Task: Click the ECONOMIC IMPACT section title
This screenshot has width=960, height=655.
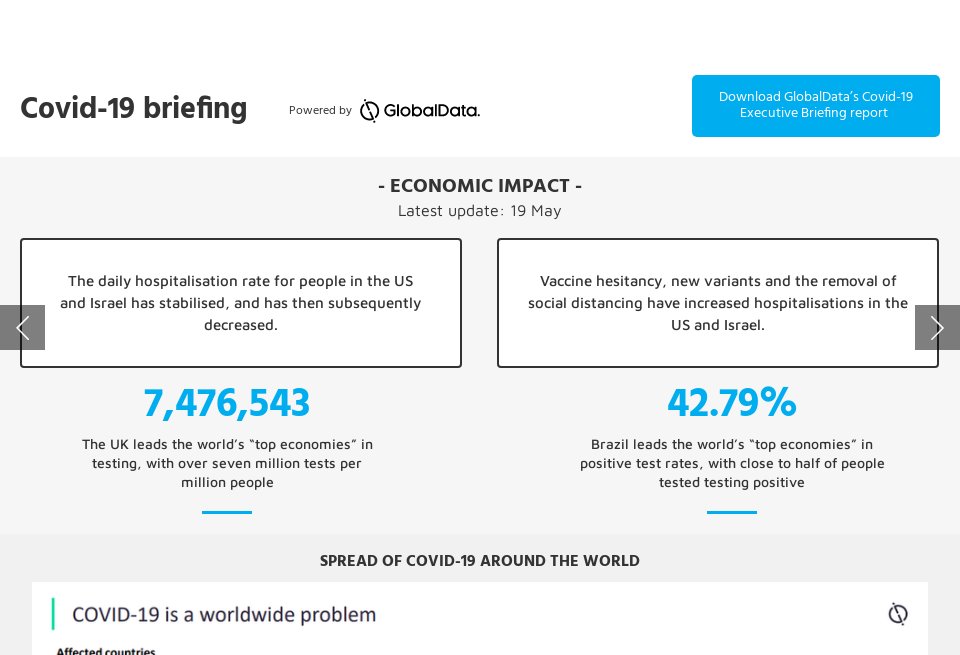Action: click(x=480, y=186)
